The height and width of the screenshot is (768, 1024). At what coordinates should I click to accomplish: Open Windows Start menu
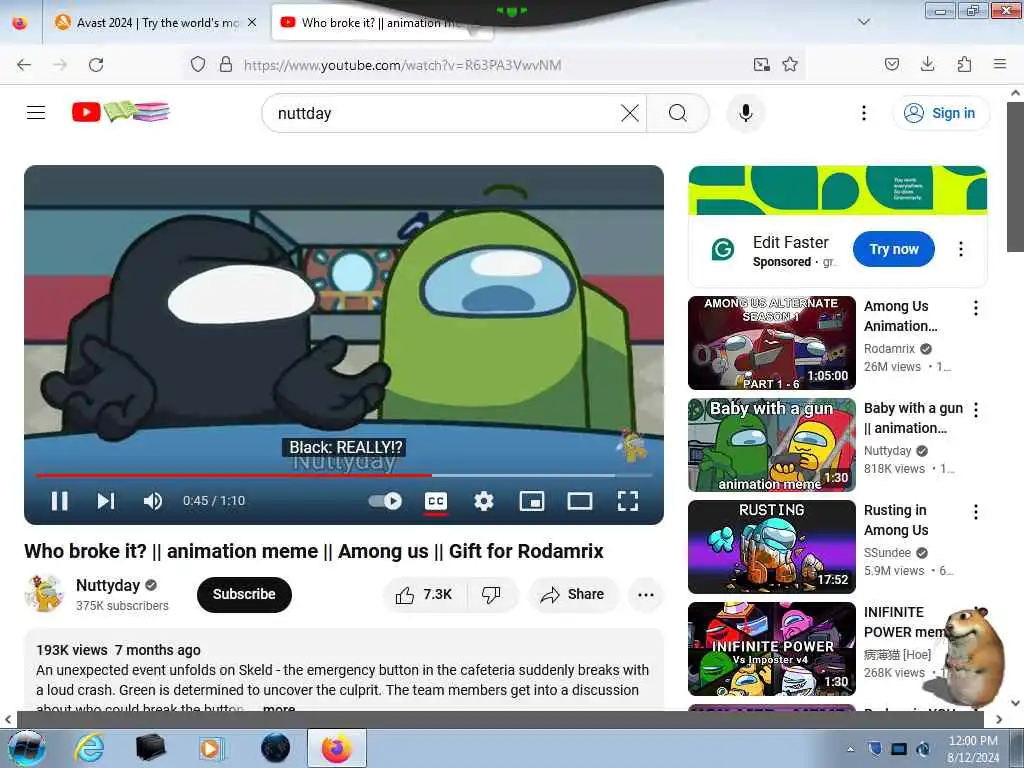pyautogui.click(x=26, y=748)
